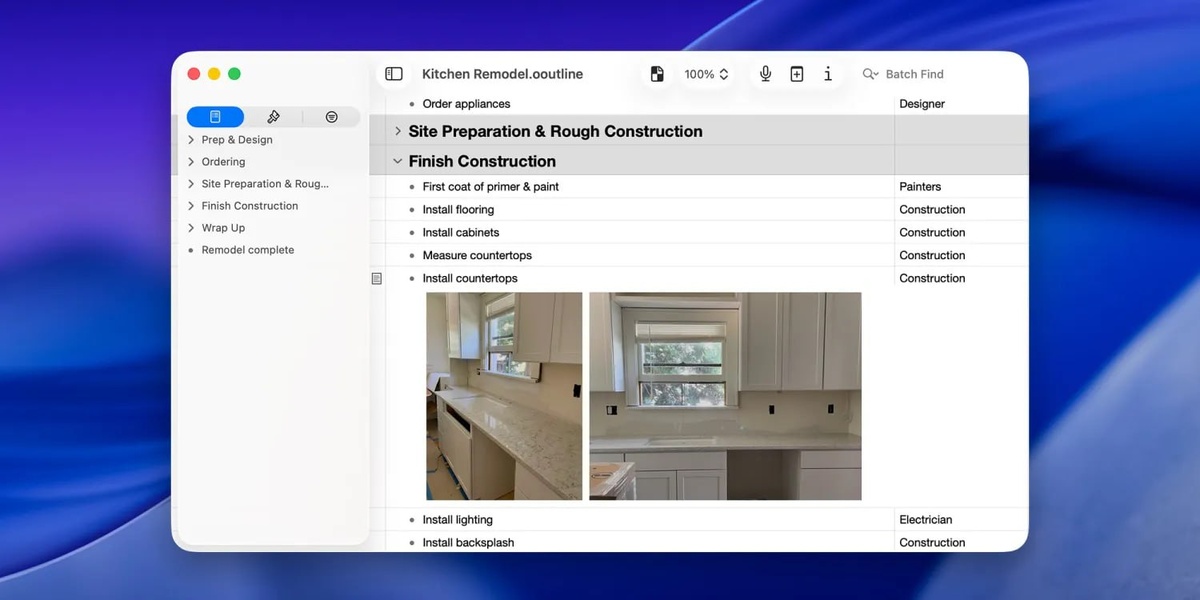Select the Install backsplash row

(x=468, y=543)
